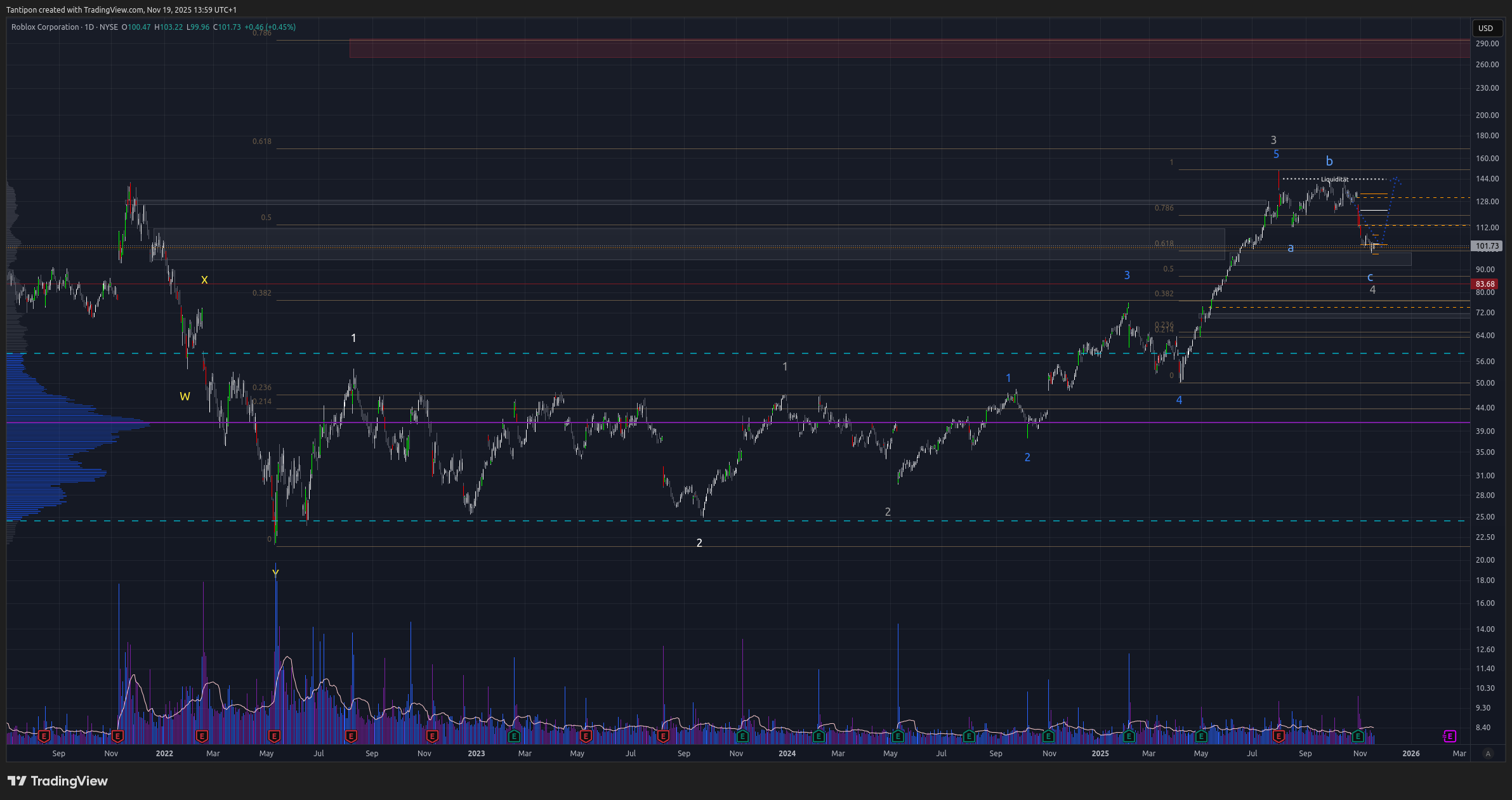The width and height of the screenshot is (1512, 800).
Task: Click the 101.73 current price label
Action: pyautogui.click(x=1487, y=246)
